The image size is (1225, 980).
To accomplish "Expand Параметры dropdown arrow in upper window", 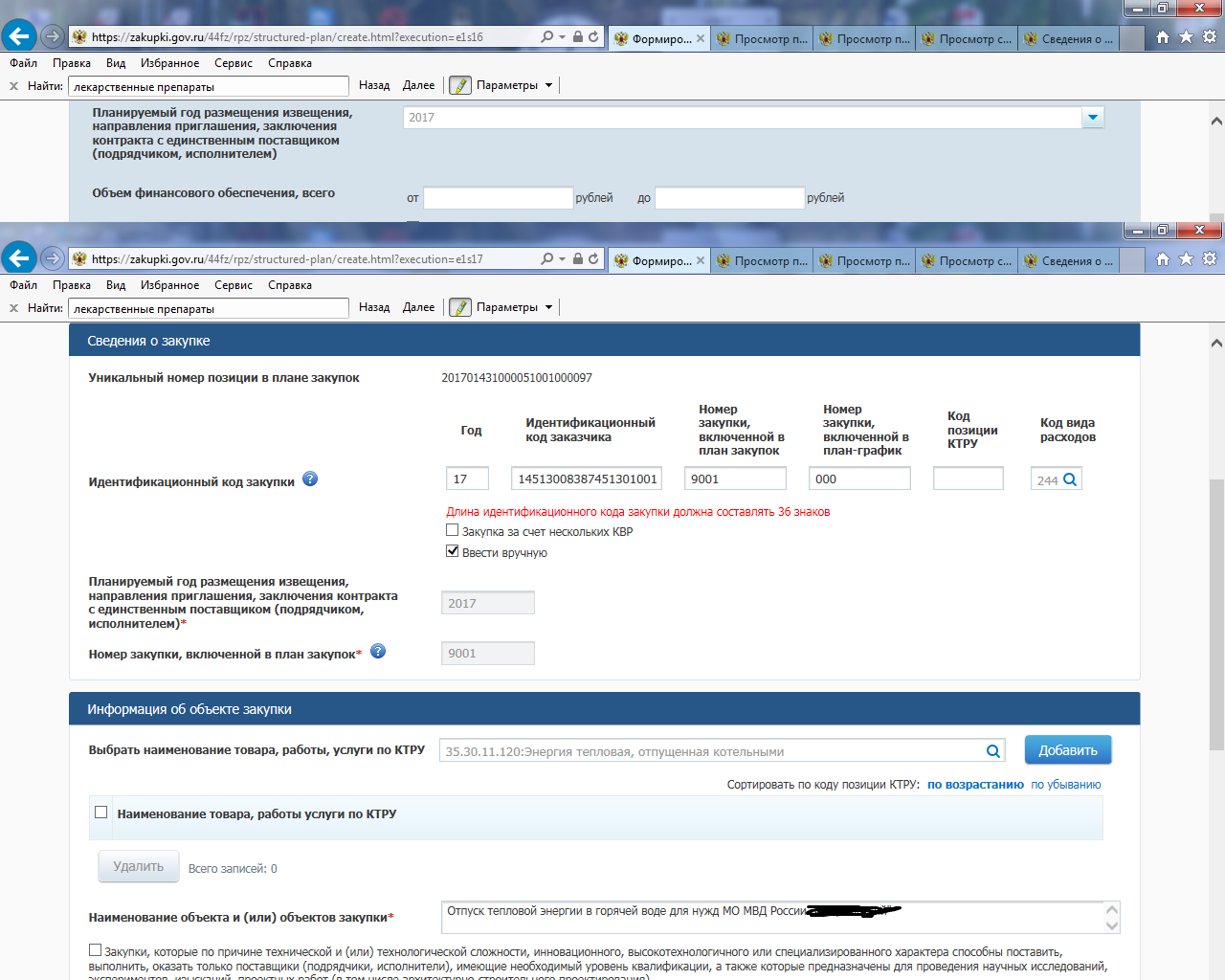I will pos(548,85).
